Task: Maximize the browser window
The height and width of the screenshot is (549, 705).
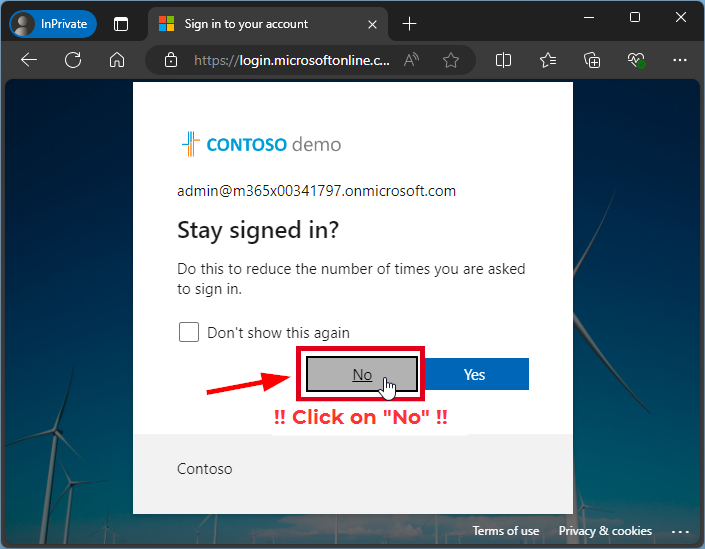Action: click(x=635, y=18)
